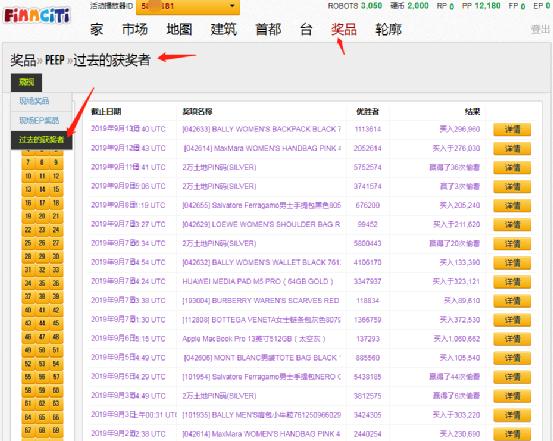Click 详情 for HUAWEI MEDIA PAD M5 PRO row
The image size is (553, 441).
(x=512, y=282)
